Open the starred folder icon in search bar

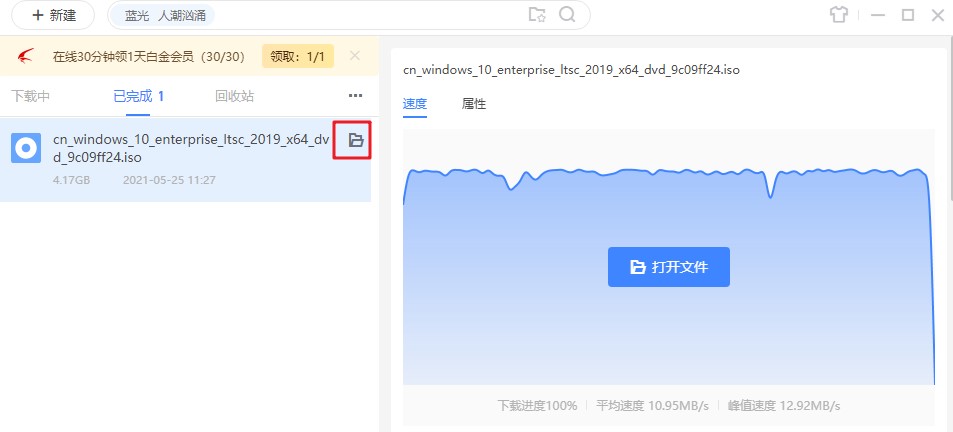537,15
